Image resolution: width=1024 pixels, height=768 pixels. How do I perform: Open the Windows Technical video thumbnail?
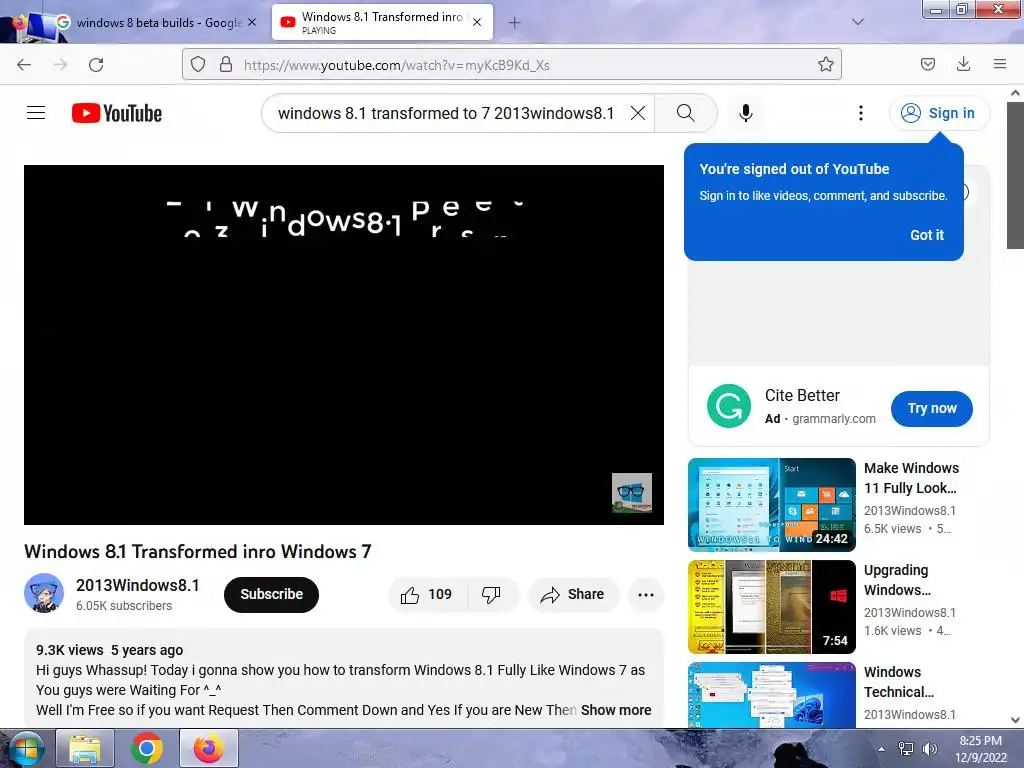[x=772, y=695]
